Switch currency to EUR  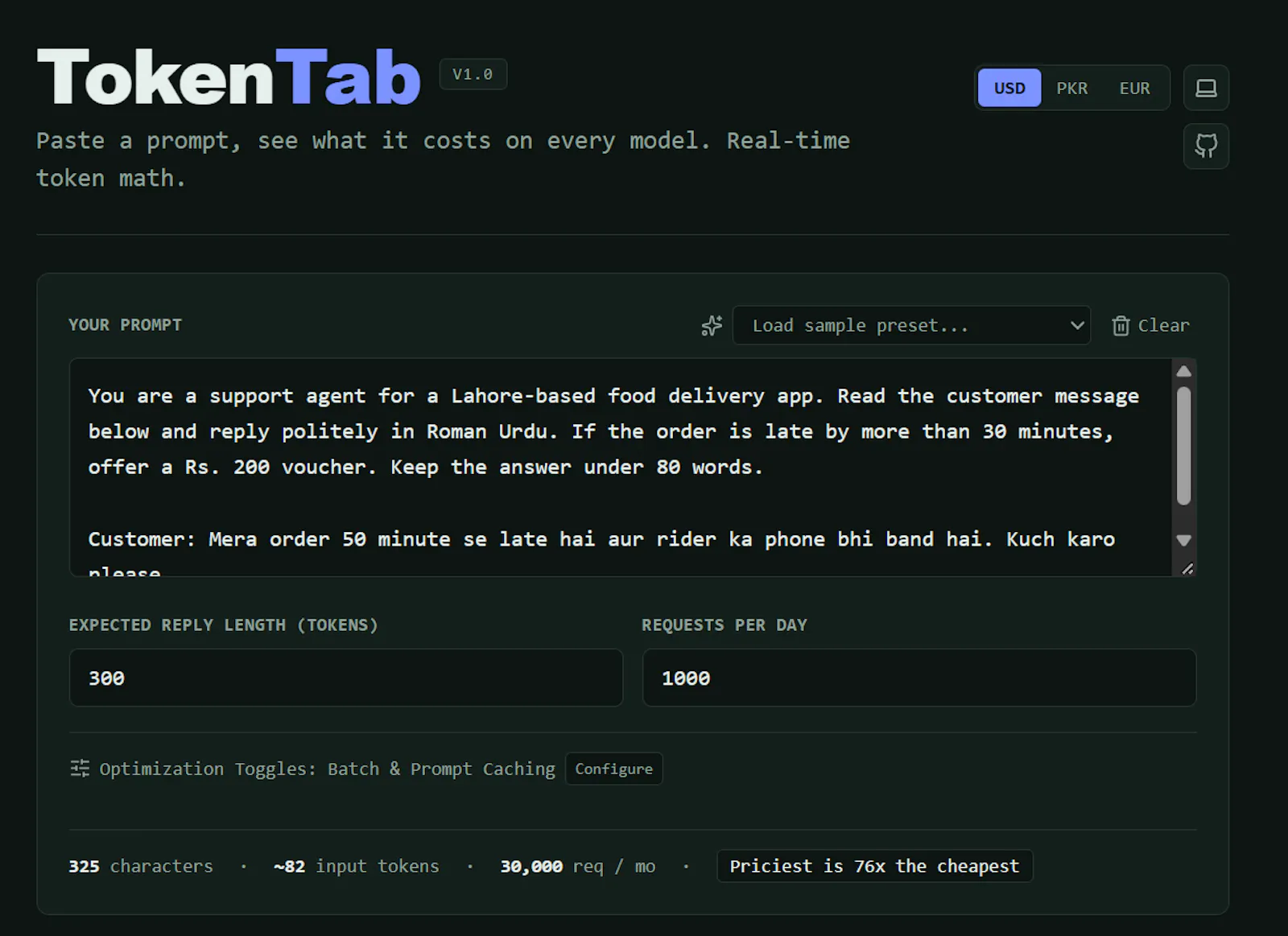pos(1134,88)
